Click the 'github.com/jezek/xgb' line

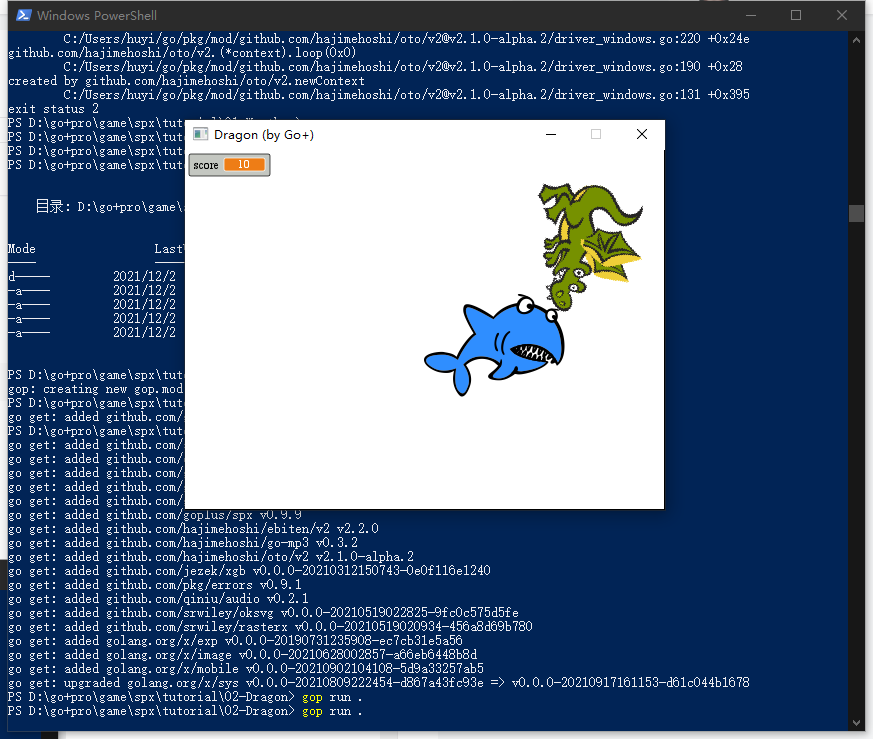click(249, 571)
